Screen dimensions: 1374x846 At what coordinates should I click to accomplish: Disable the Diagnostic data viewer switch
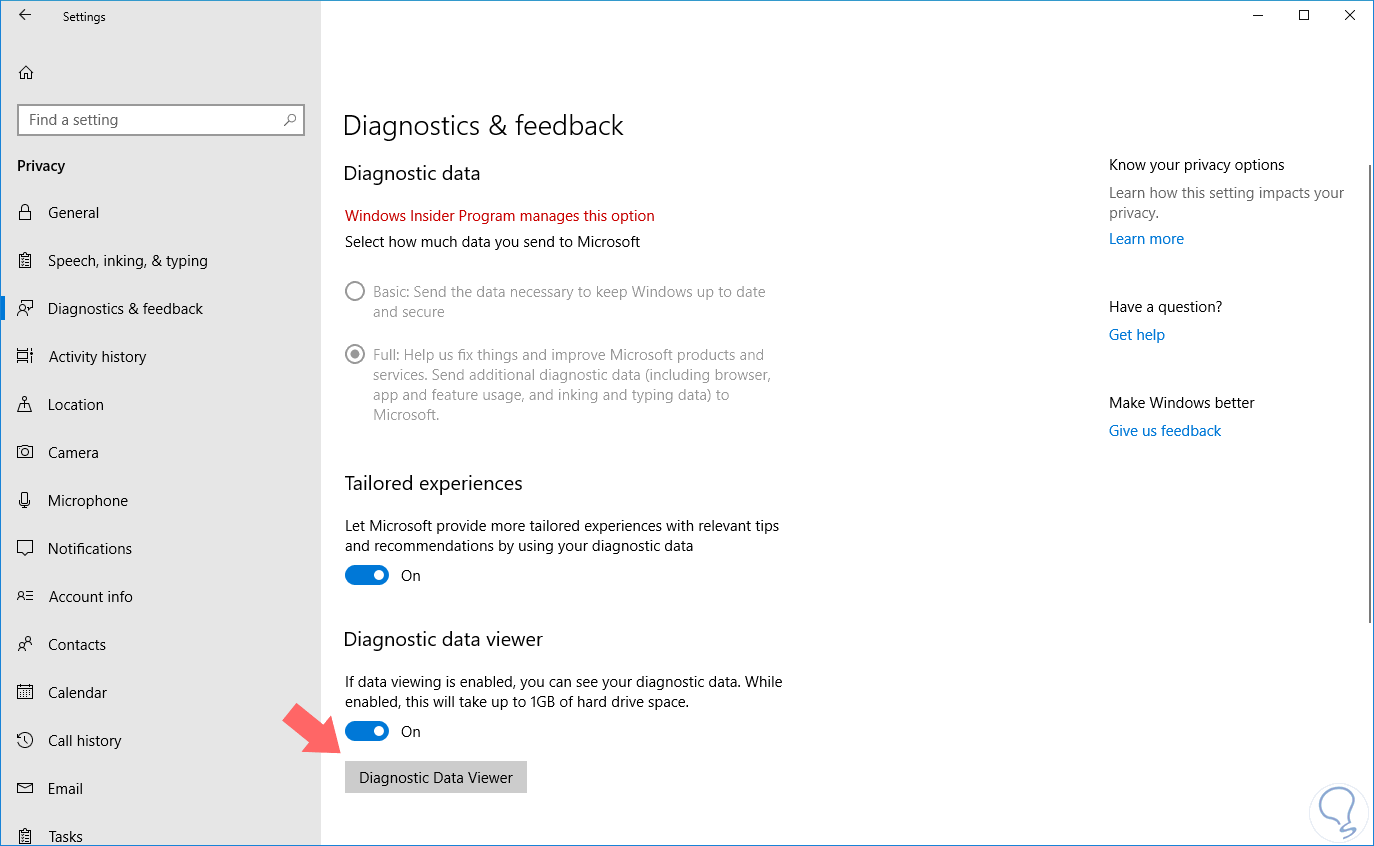pos(367,731)
